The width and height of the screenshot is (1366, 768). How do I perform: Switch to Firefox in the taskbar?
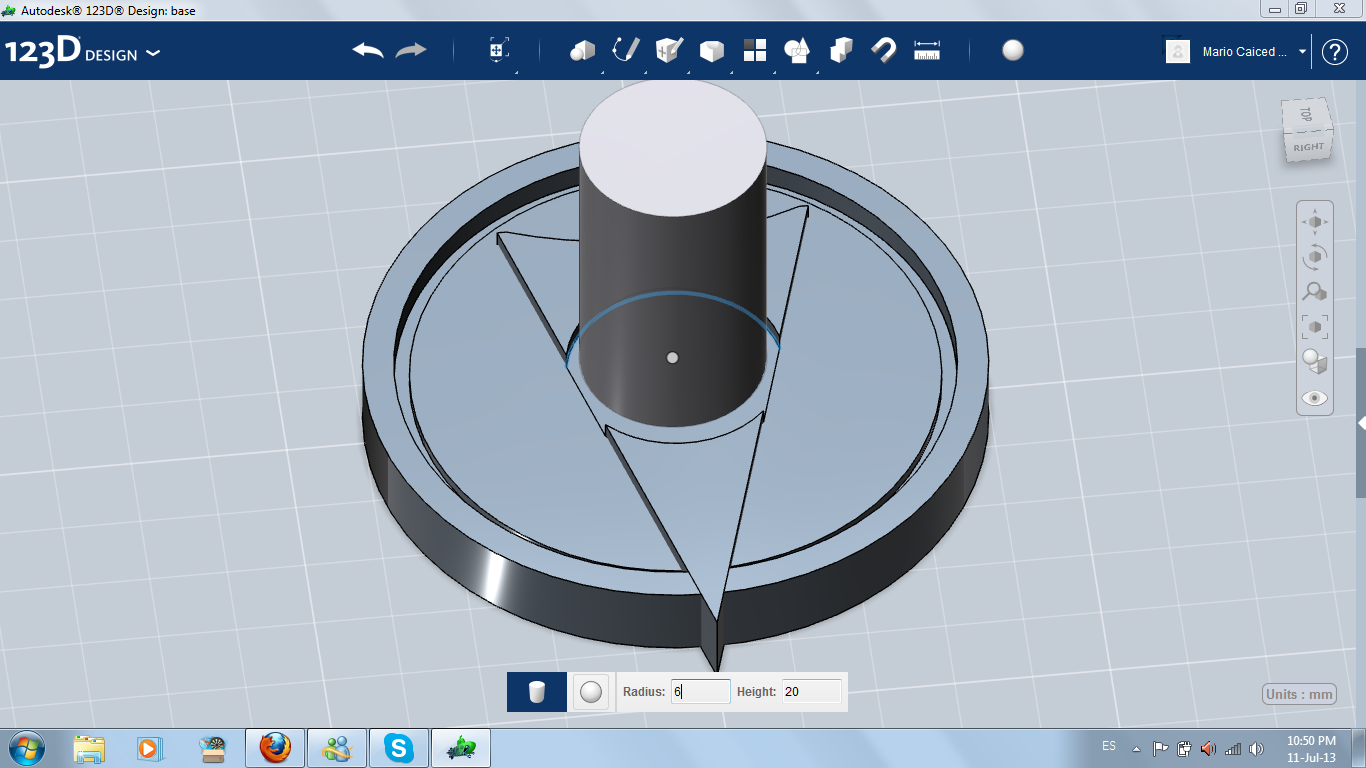click(x=274, y=747)
